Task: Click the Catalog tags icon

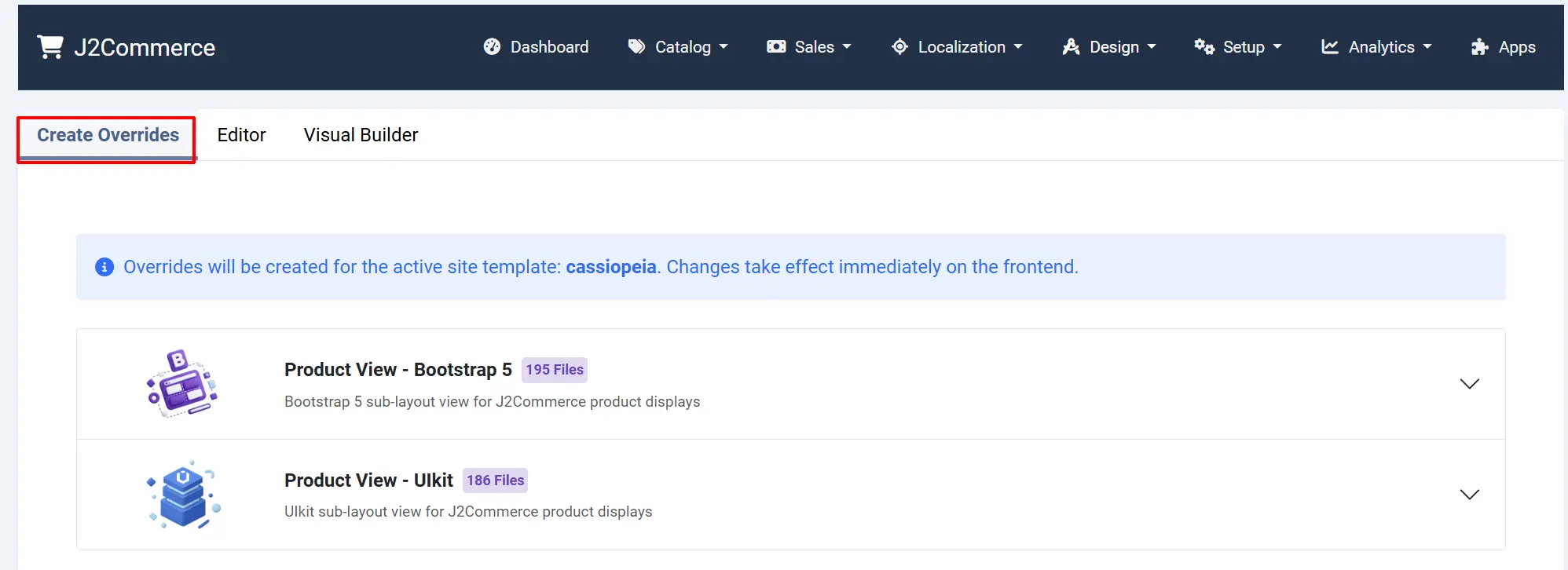Action: click(x=636, y=47)
